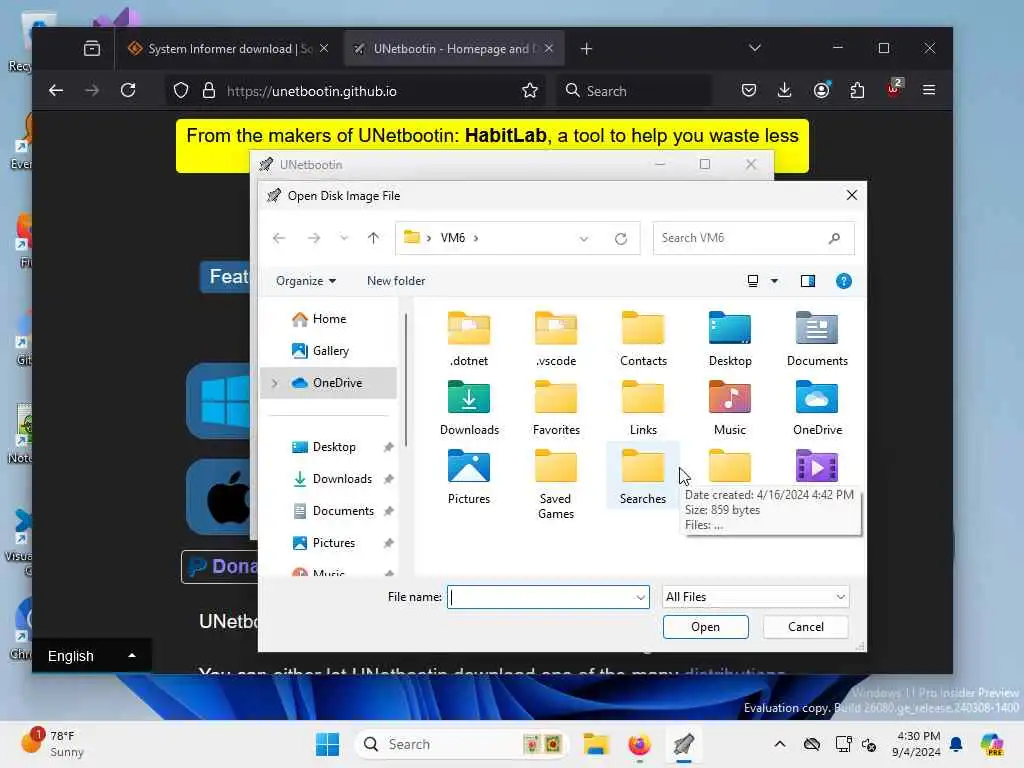Image resolution: width=1024 pixels, height=768 pixels.
Task: Click the Open button
Action: pyautogui.click(x=705, y=627)
